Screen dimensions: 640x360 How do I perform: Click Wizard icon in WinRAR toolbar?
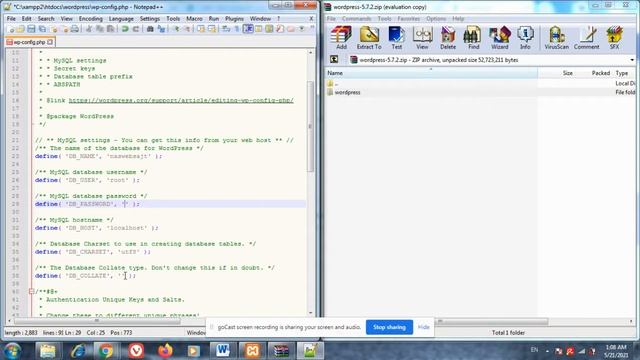point(500,38)
